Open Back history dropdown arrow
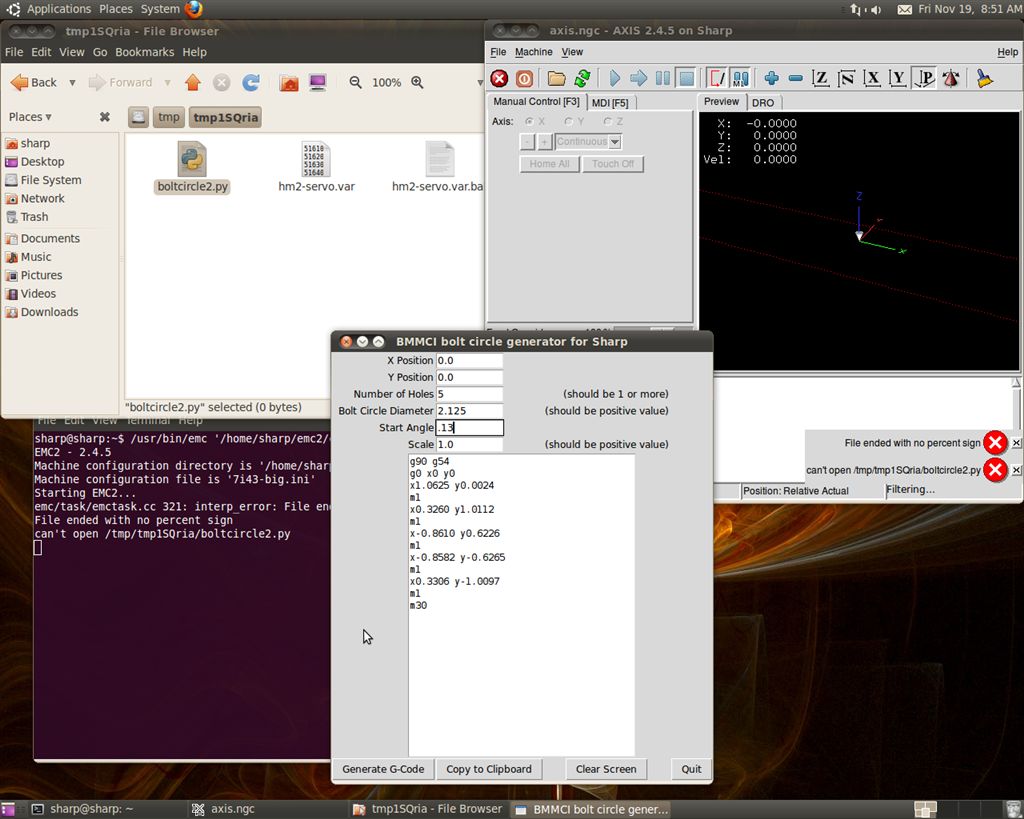 point(72,83)
